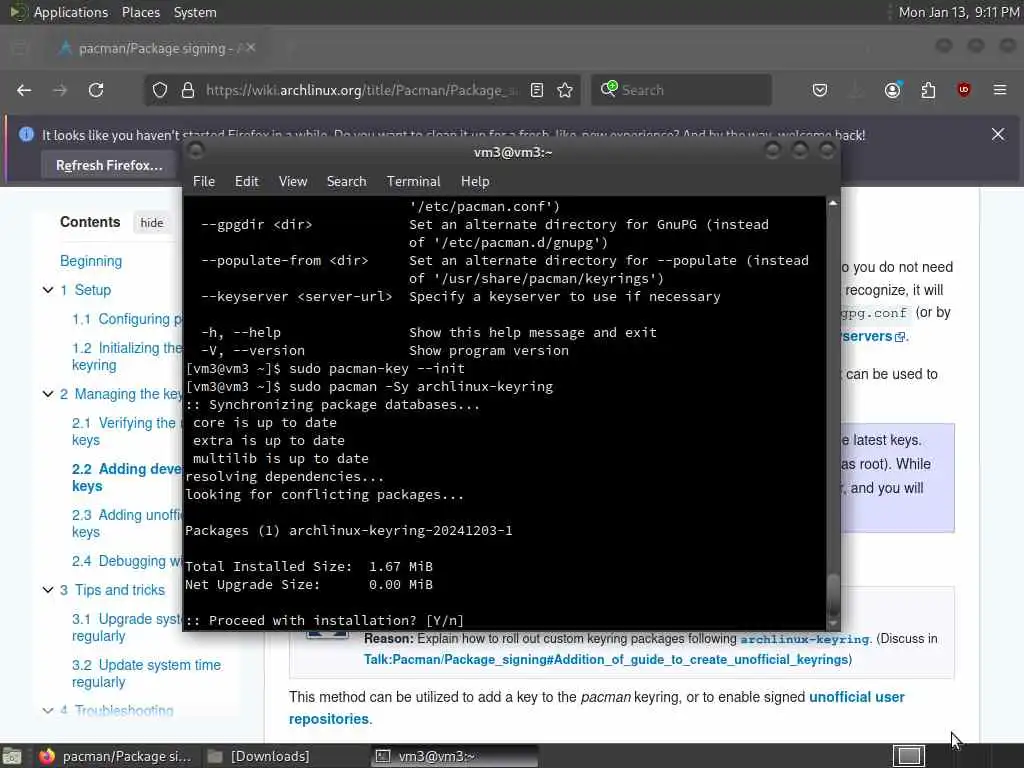Open Firefox account icon
The height and width of the screenshot is (768, 1024).
(893, 90)
